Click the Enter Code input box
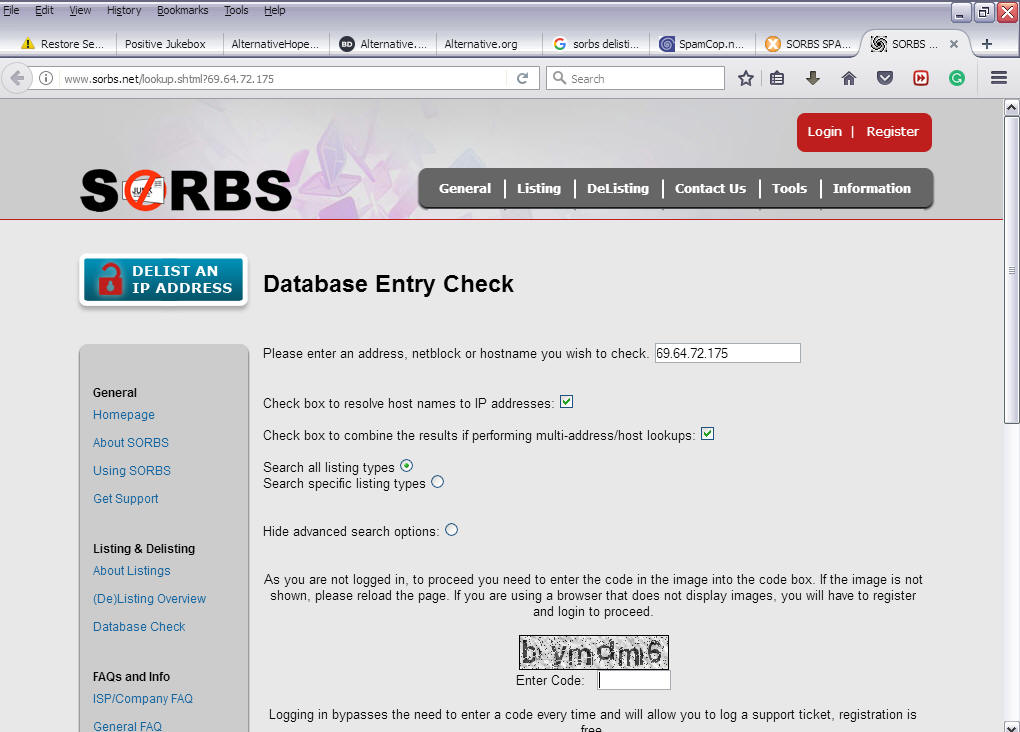The image size is (1020, 732). pos(634,680)
